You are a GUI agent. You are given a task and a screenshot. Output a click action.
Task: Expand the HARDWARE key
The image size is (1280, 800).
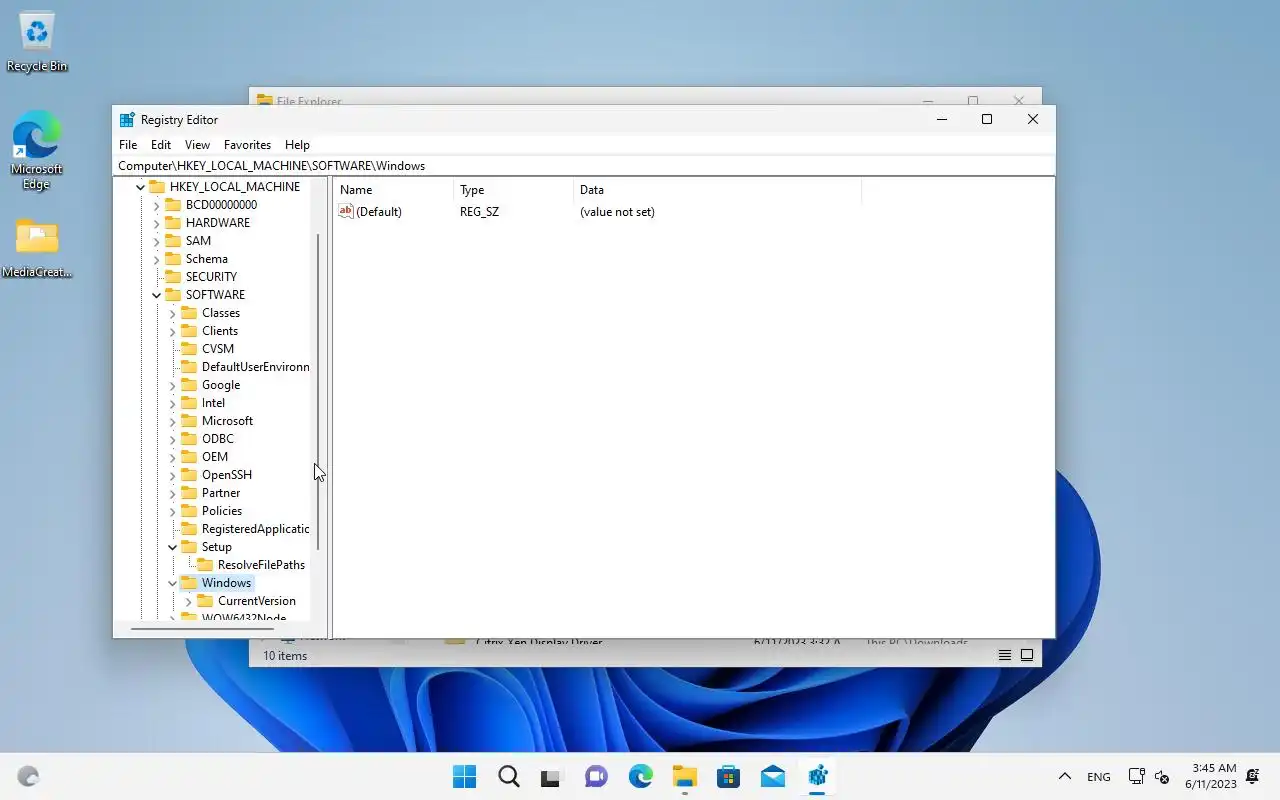tap(156, 223)
